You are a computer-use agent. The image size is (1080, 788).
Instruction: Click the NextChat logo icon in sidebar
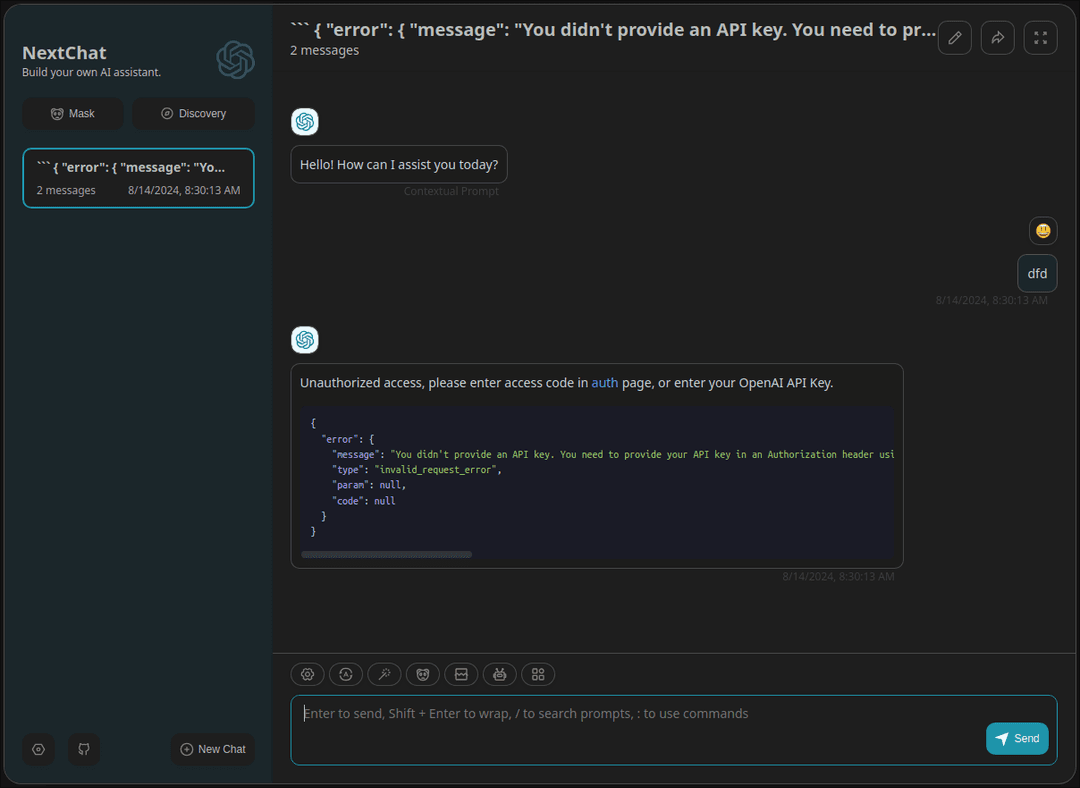(x=236, y=59)
